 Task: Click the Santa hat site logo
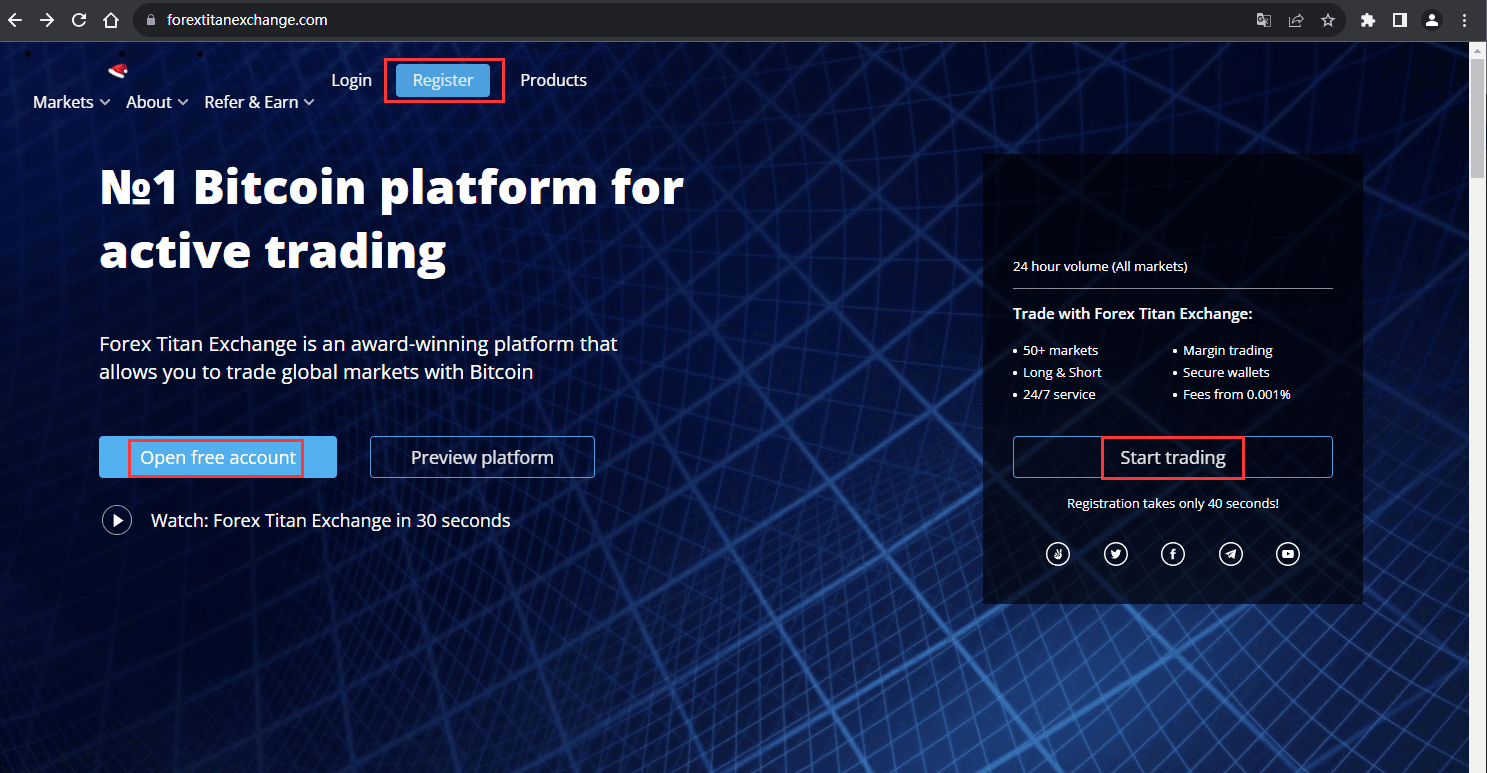118,70
